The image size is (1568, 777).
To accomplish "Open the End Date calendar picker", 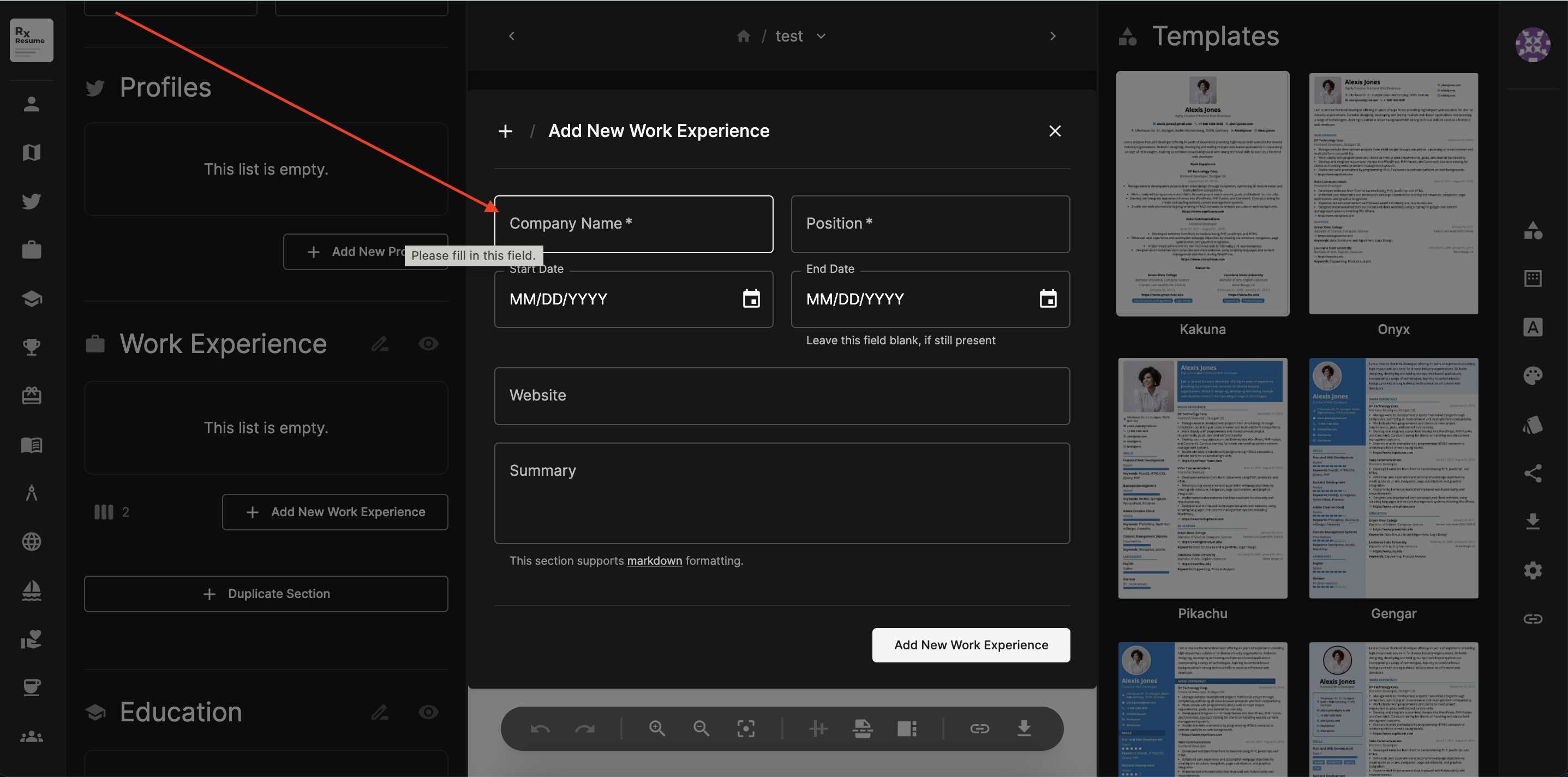I will (1048, 299).
